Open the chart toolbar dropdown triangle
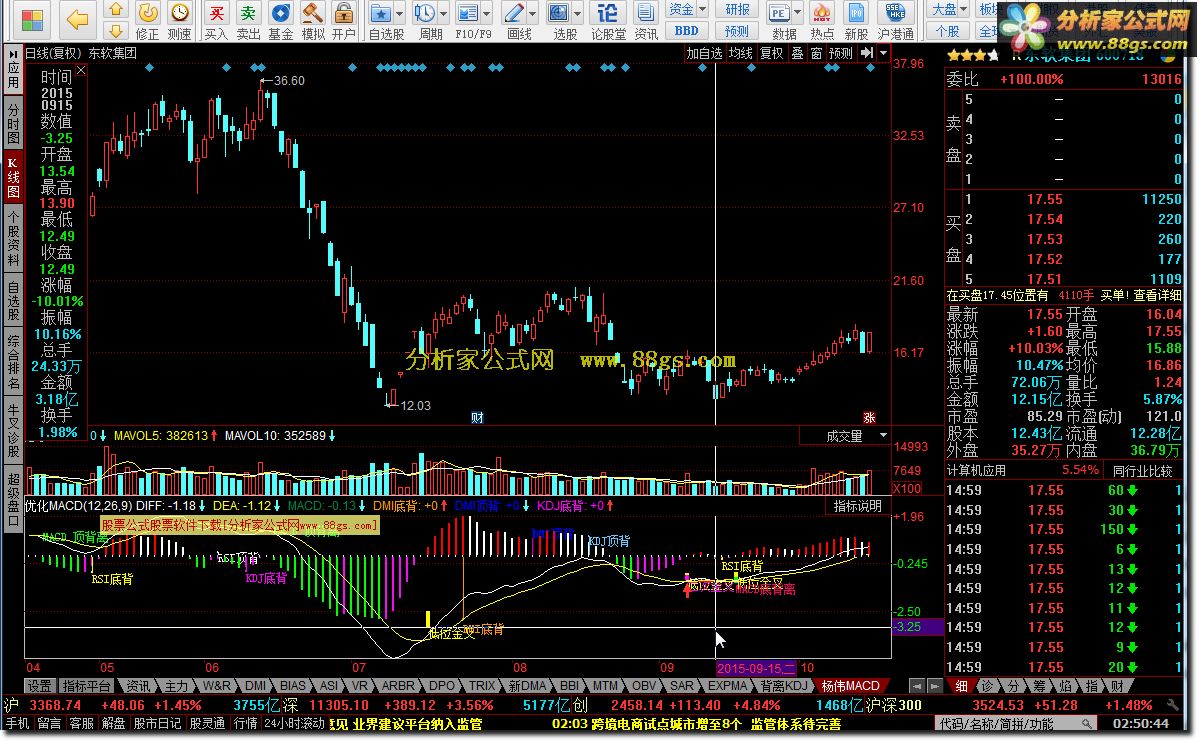The width and height of the screenshot is (1199, 741). pyautogui.click(x=884, y=53)
